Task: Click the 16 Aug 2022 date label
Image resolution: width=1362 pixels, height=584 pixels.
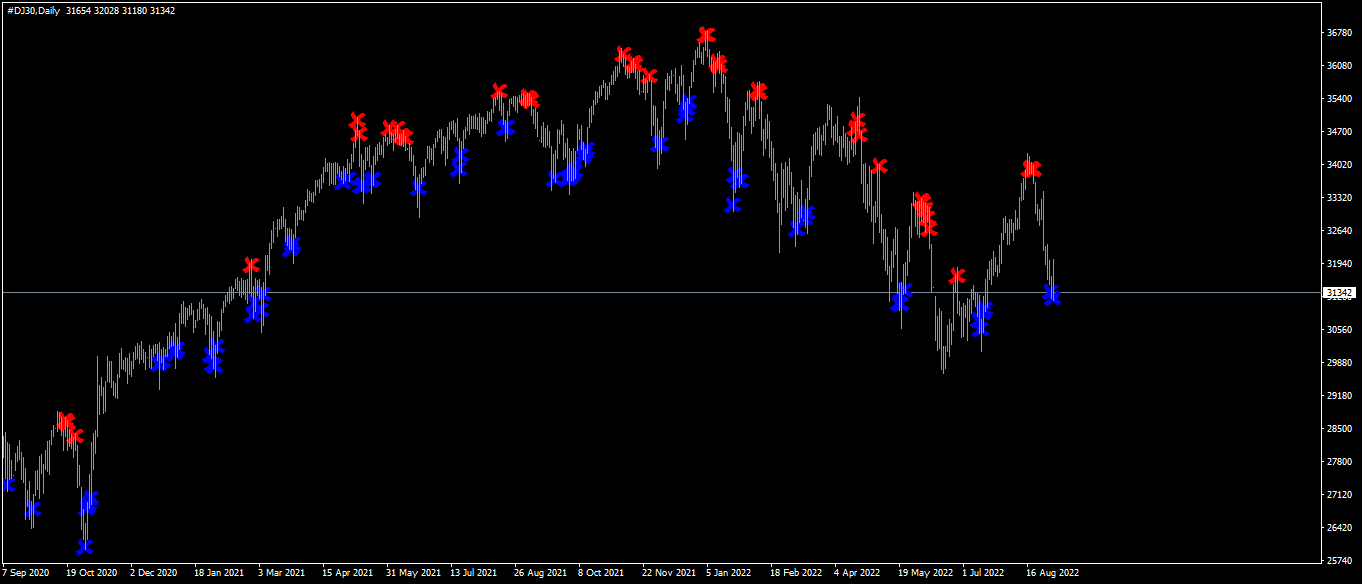Action: point(1052,573)
